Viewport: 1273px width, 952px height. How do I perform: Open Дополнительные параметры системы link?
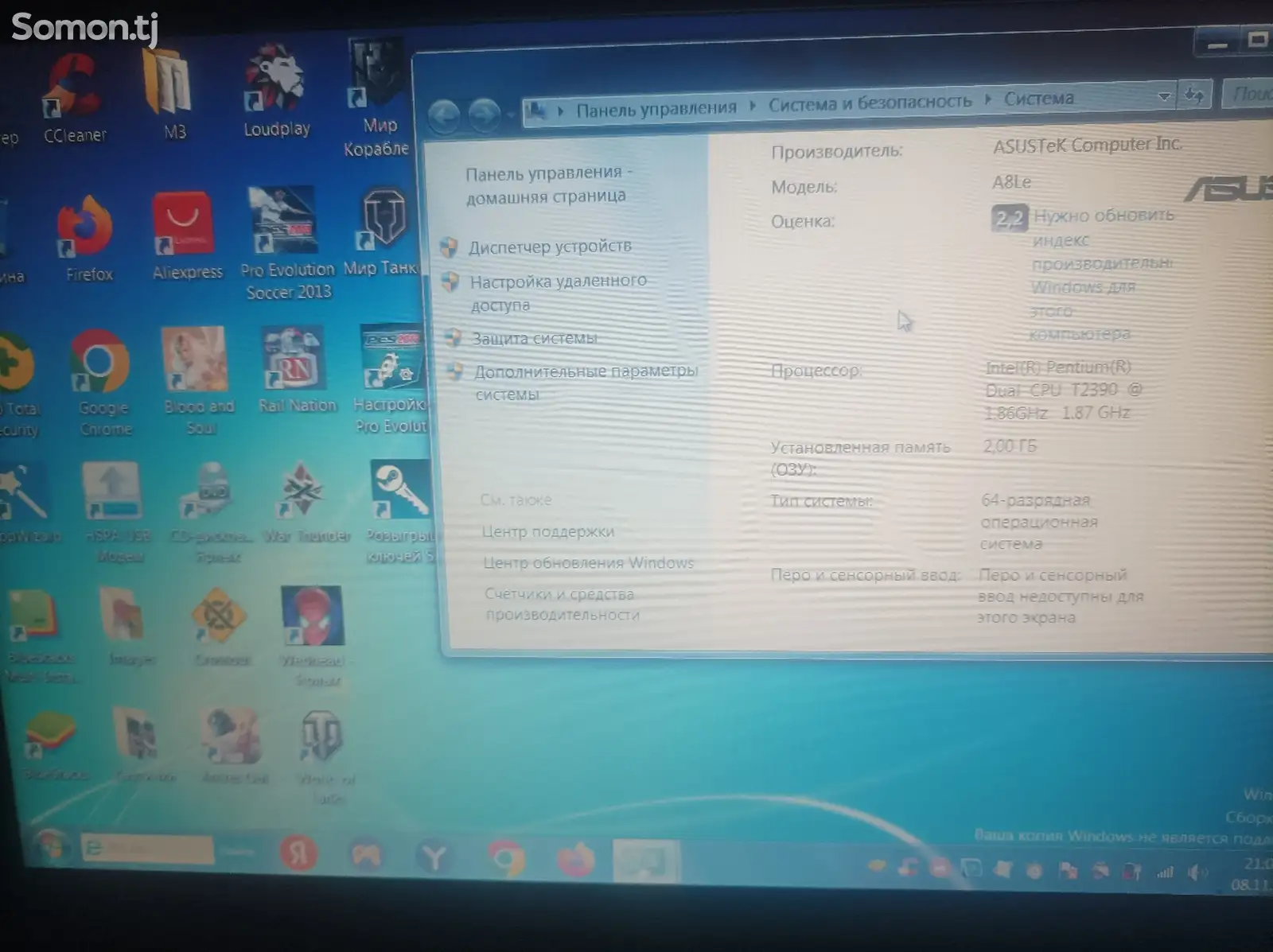586,383
